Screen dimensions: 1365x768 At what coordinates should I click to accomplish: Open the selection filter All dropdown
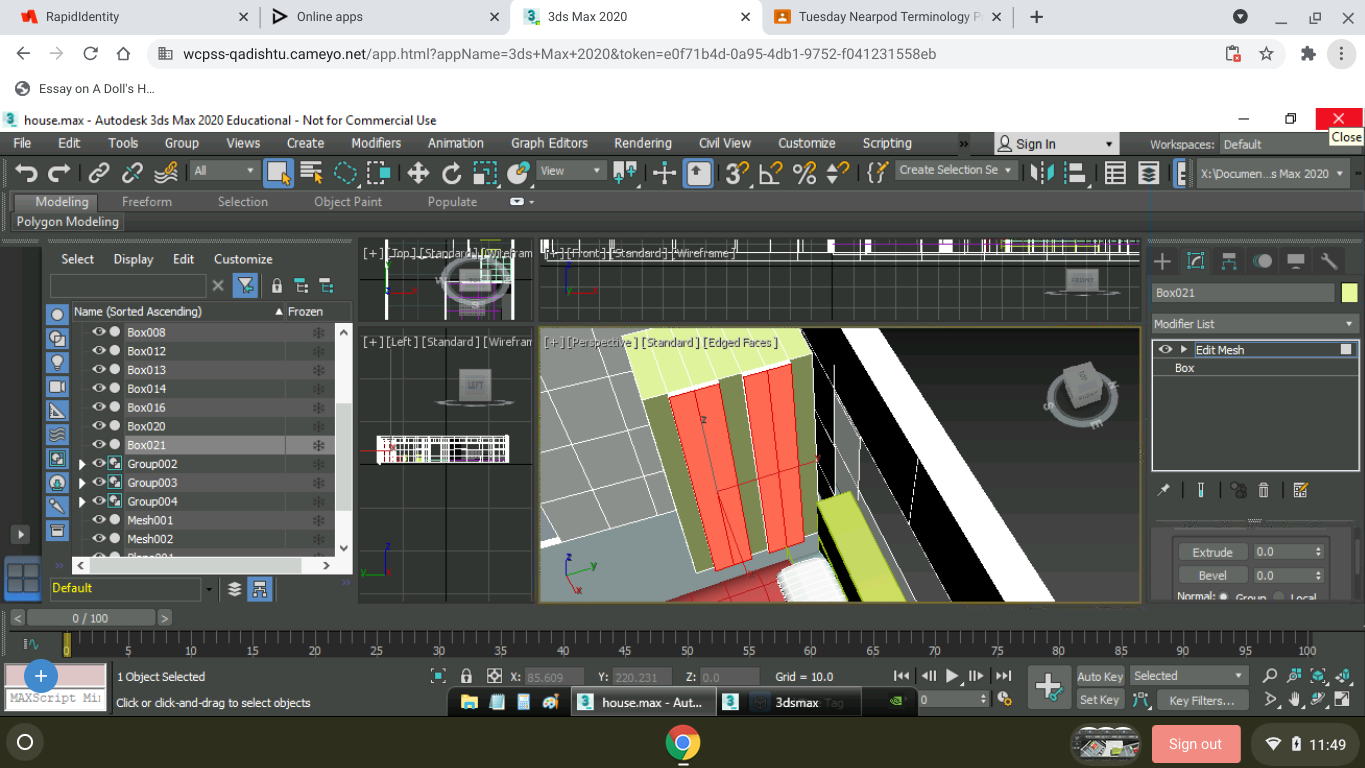pos(225,171)
